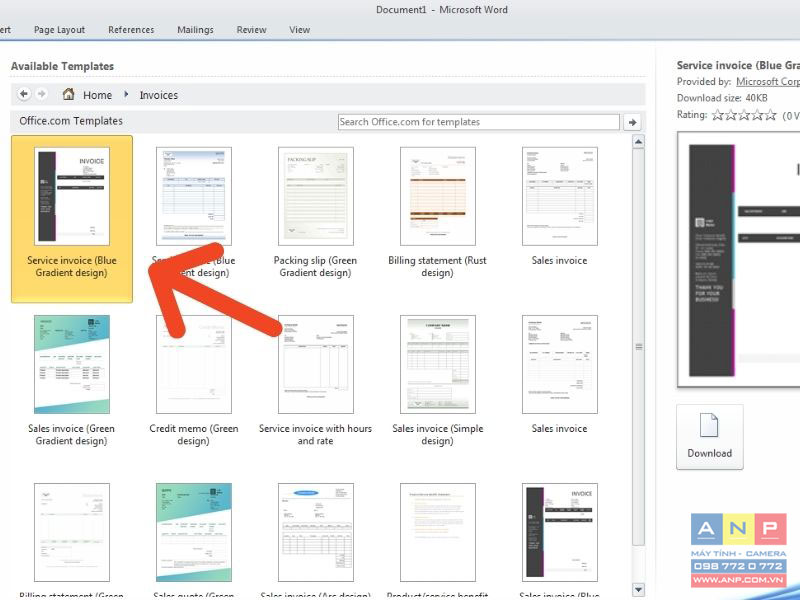This screenshot has width=800, height=600.
Task: Choose the Sales invoice (Simple design) template
Action: [x=437, y=381]
